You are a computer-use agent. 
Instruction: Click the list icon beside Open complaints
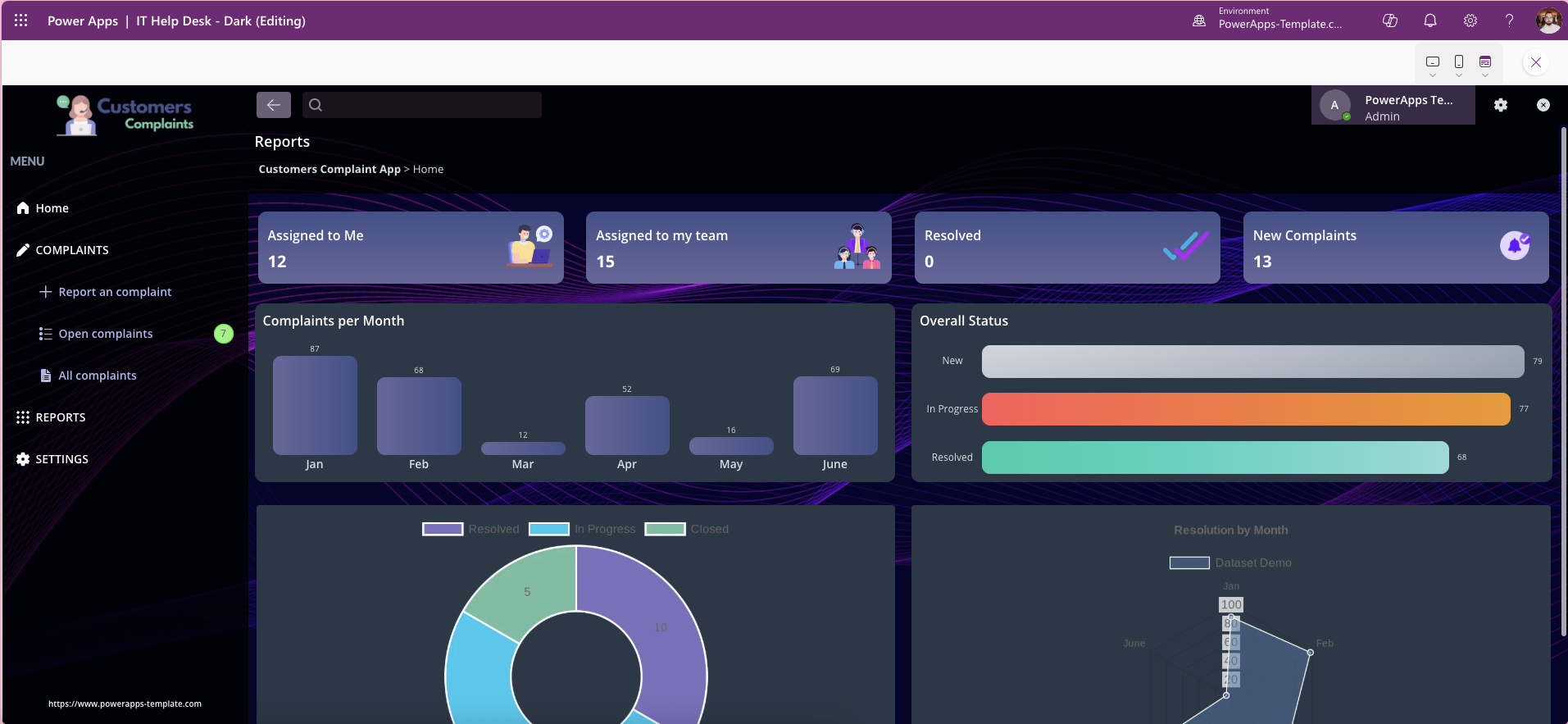point(46,334)
